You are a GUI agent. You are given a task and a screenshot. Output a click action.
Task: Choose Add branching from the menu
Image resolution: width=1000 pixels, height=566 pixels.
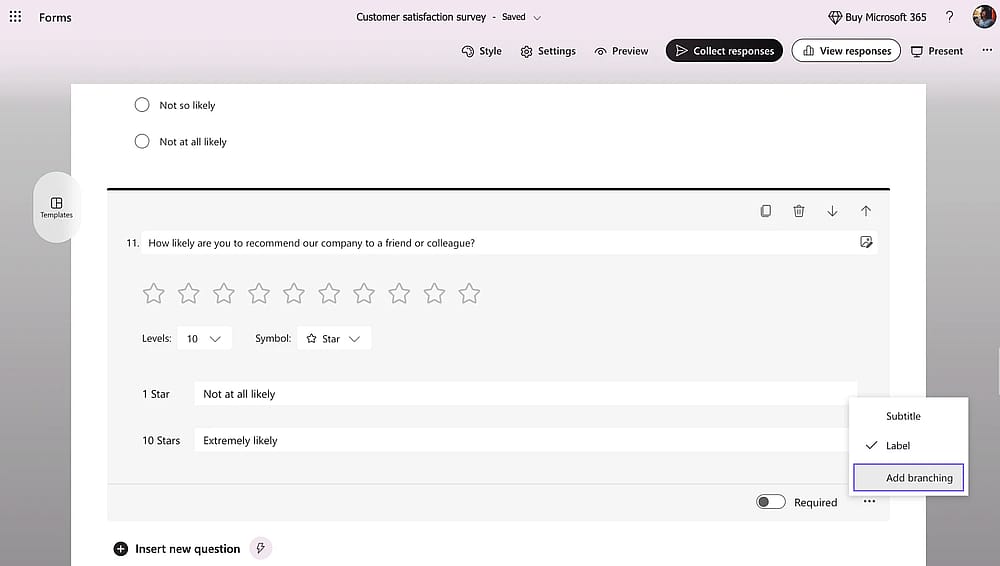(x=908, y=477)
